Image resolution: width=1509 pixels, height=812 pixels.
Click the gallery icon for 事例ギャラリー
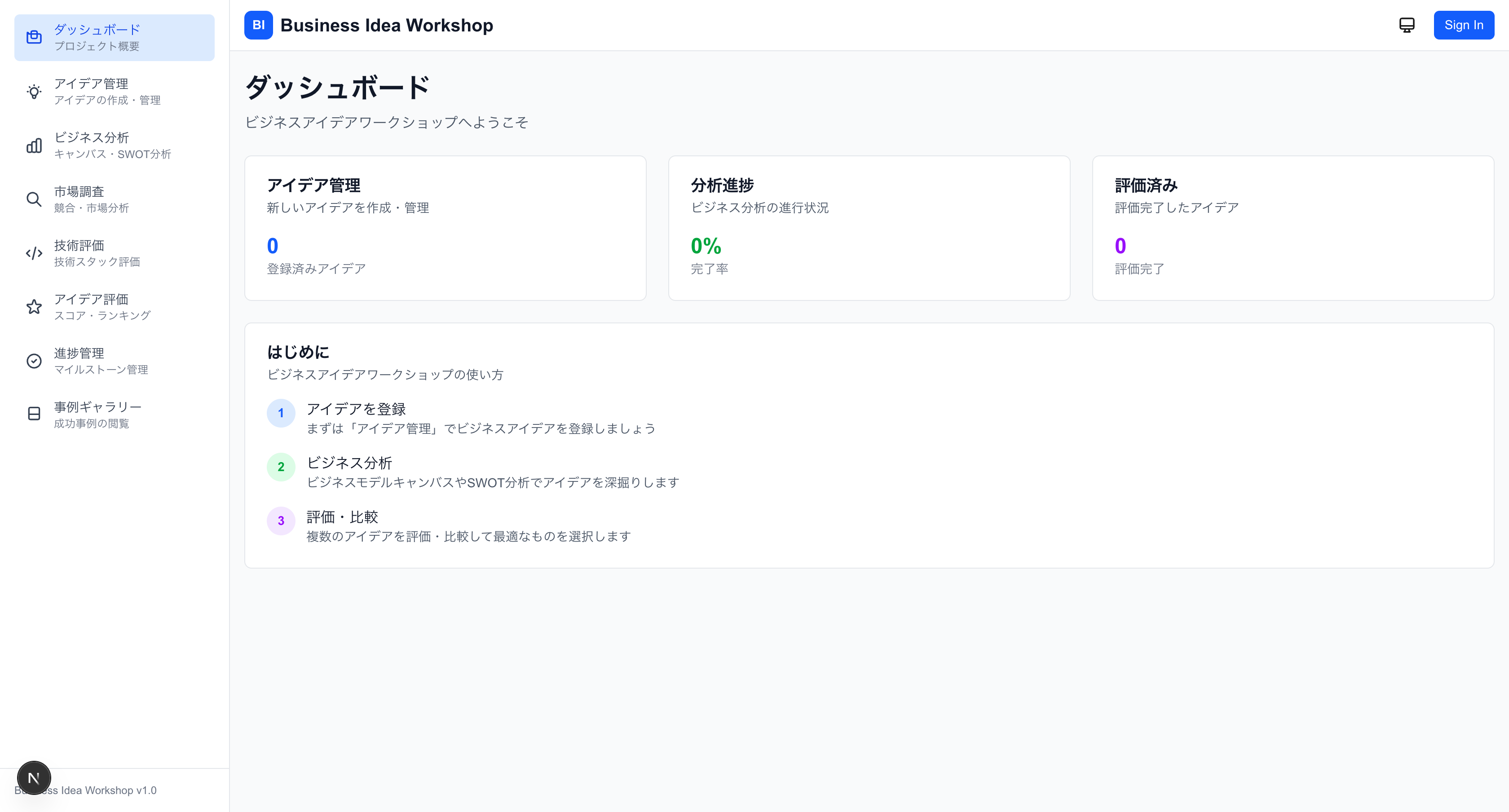point(34,414)
